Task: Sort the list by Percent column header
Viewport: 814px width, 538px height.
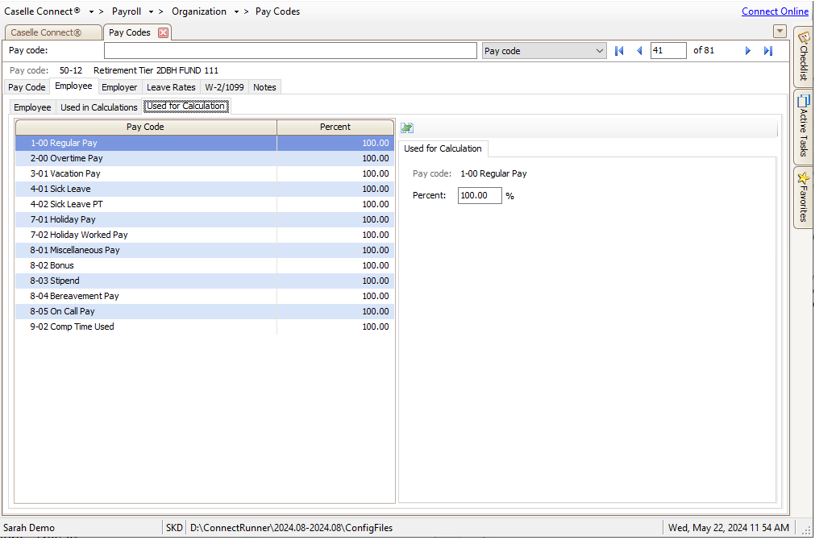Action: (335, 127)
